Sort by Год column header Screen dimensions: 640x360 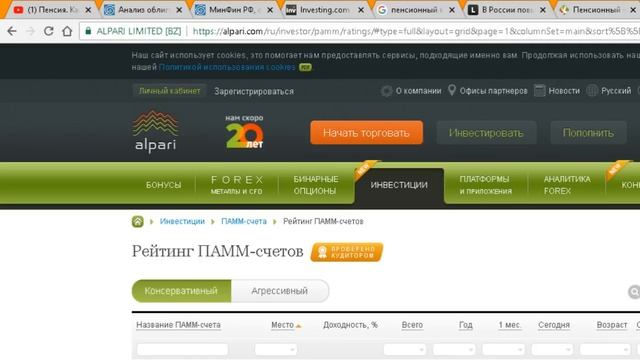(x=466, y=325)
